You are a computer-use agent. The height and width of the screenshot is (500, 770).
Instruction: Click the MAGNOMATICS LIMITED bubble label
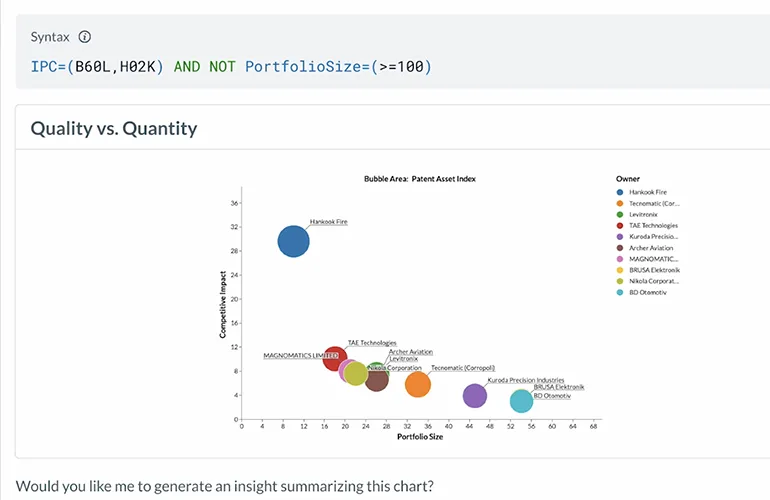[300, 355]
